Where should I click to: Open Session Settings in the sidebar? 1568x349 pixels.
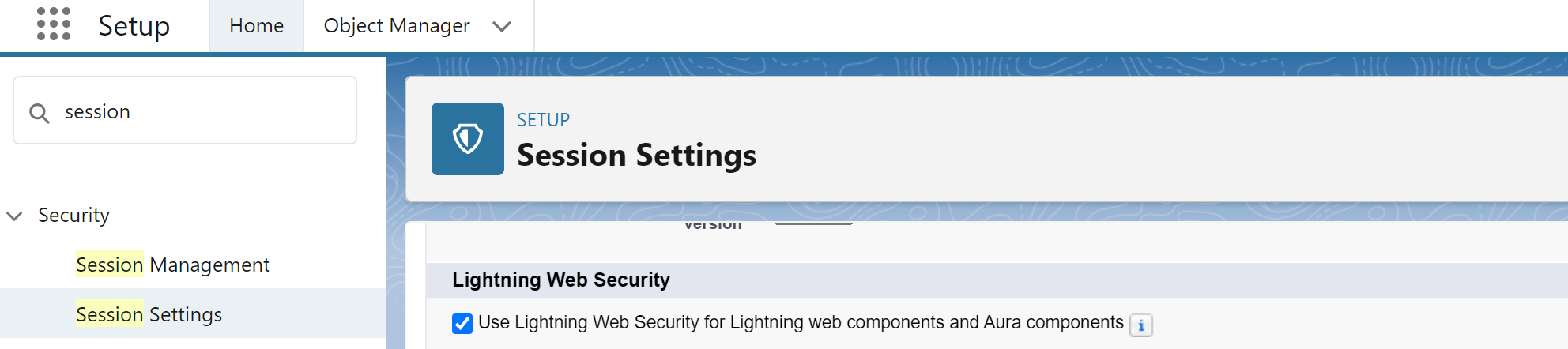[x=149, y=314]
